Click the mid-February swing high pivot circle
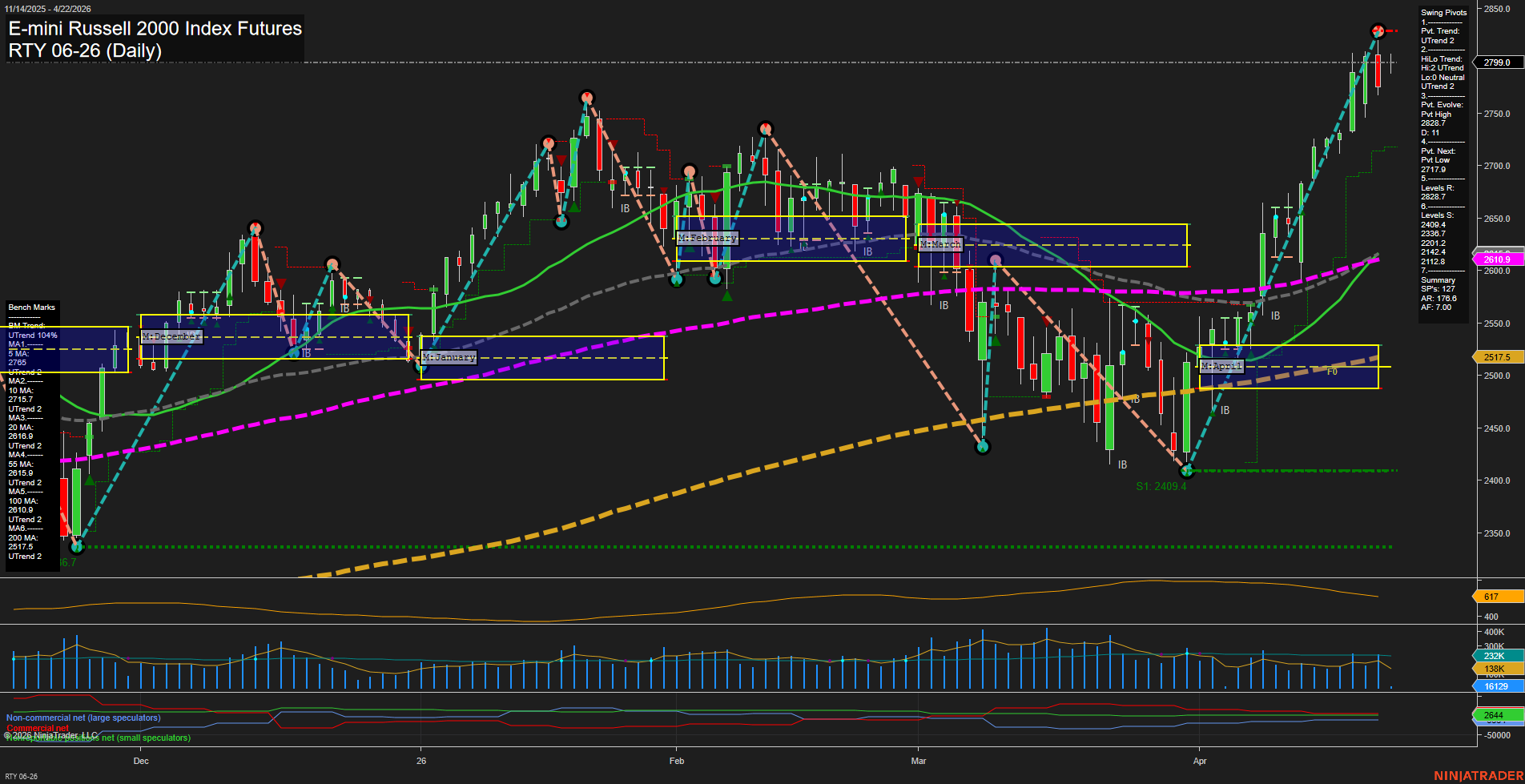The image size is (1525, 784). point(766,128)
